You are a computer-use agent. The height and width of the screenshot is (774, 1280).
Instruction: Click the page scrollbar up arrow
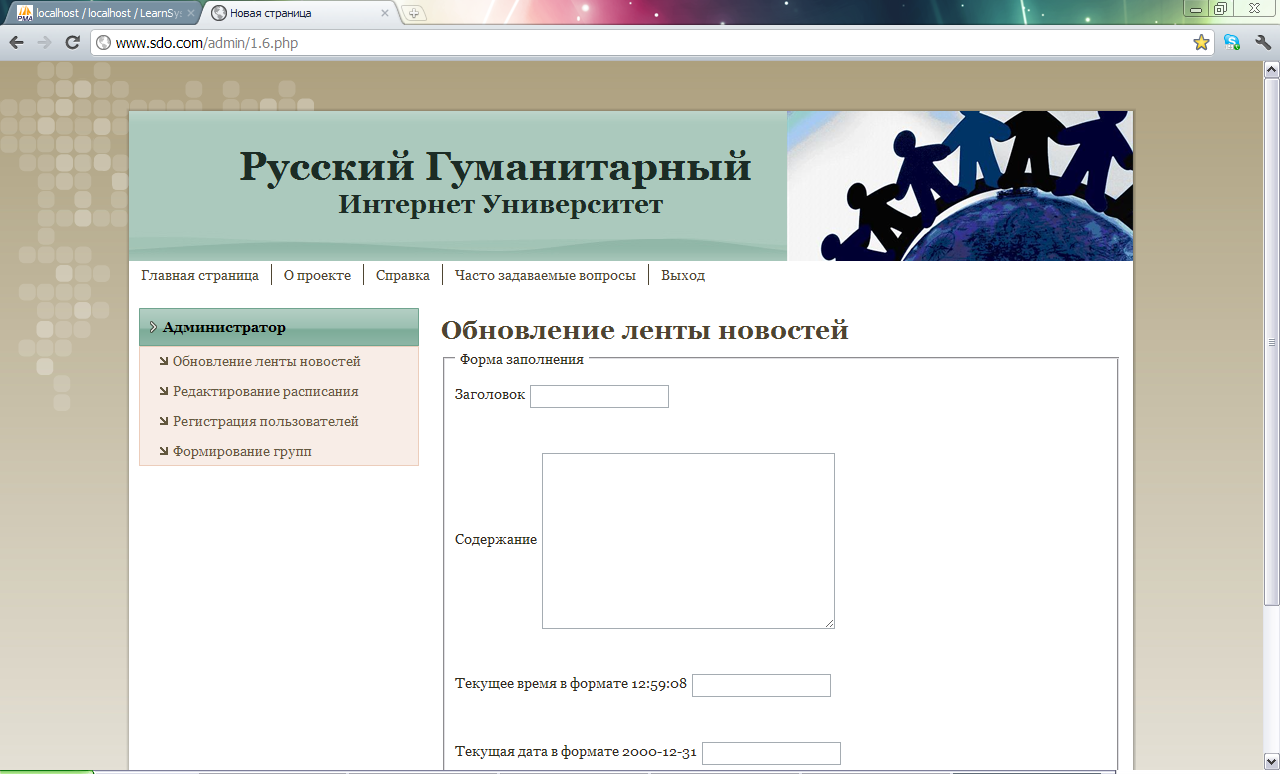tap(1271, 69)
